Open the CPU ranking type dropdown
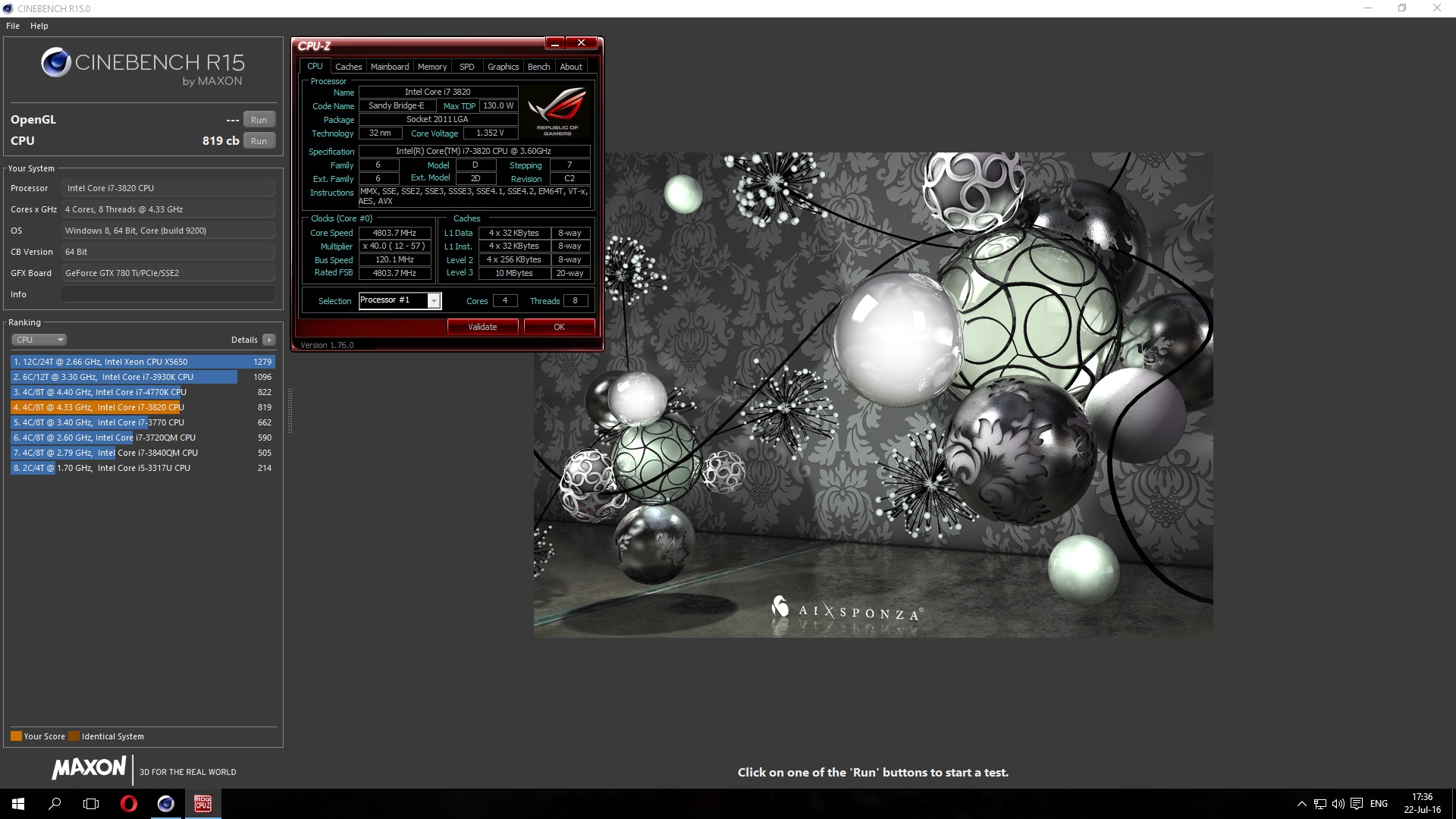 (39, 340)
